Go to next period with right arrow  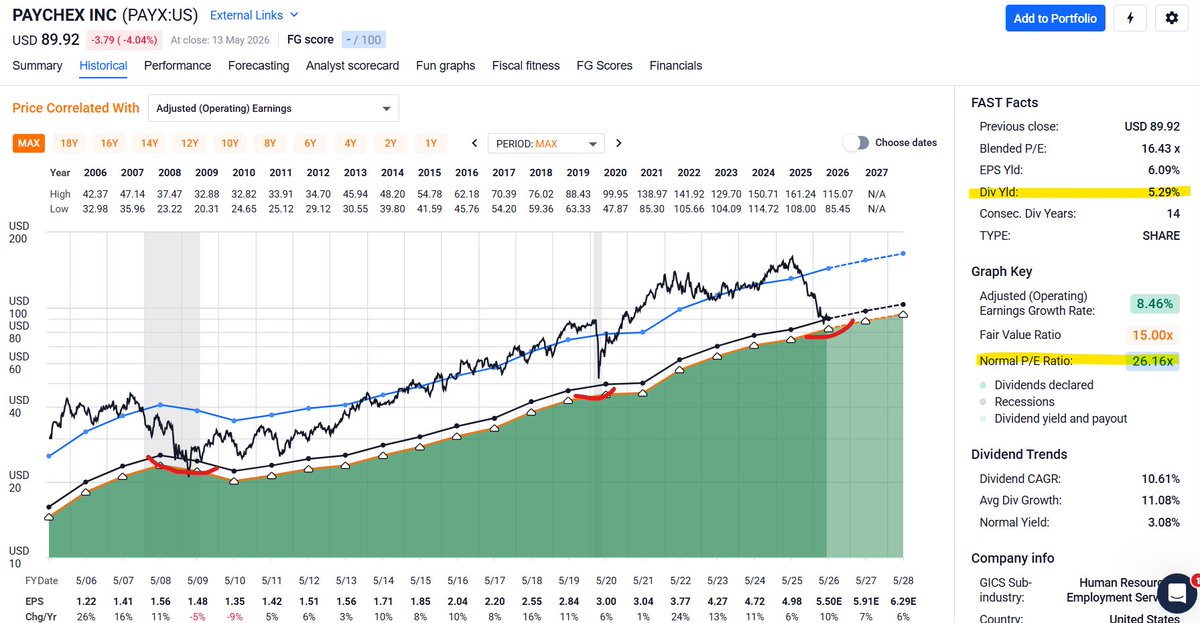619,143
